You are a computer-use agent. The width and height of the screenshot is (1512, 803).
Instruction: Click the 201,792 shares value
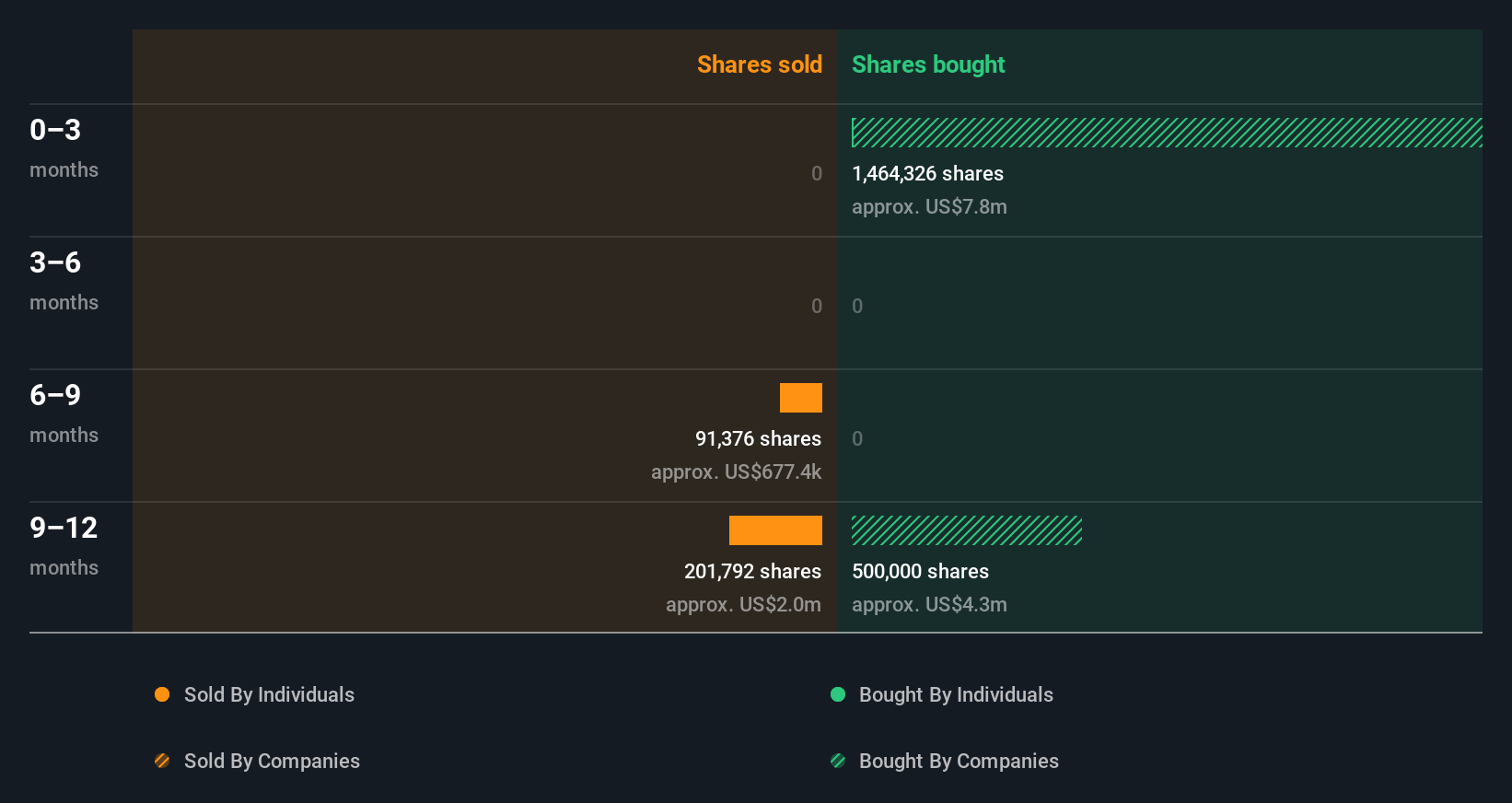[x=752, y=572]
